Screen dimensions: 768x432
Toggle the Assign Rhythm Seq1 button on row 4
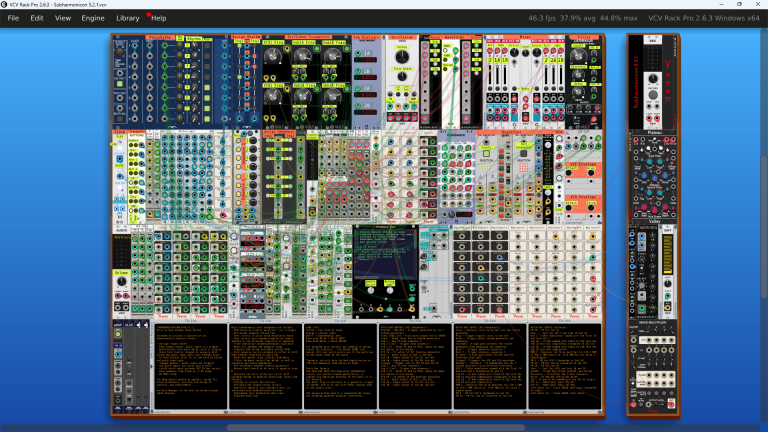tap(240, 77)
